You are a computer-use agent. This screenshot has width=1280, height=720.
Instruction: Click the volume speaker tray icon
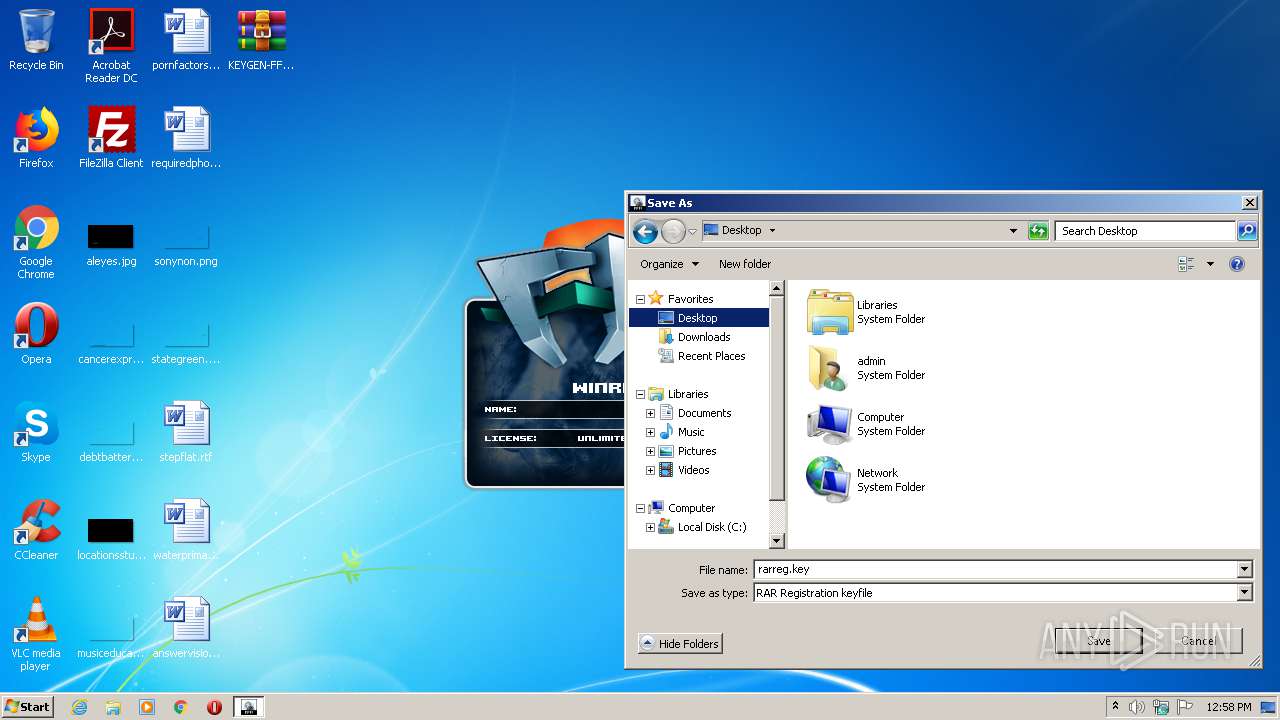click(1136, 707)
